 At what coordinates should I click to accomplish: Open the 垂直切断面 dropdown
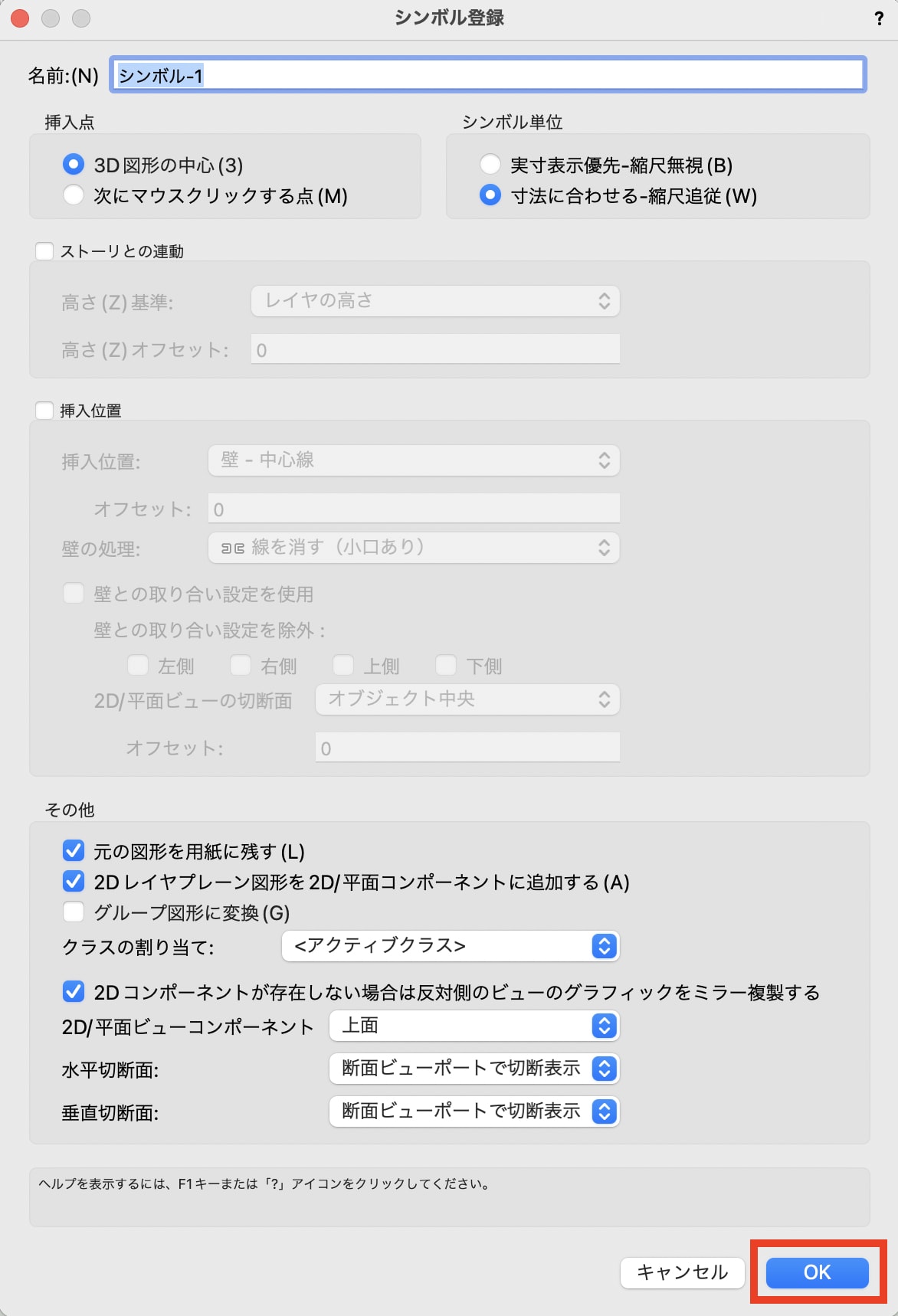tap(474, 1112)
